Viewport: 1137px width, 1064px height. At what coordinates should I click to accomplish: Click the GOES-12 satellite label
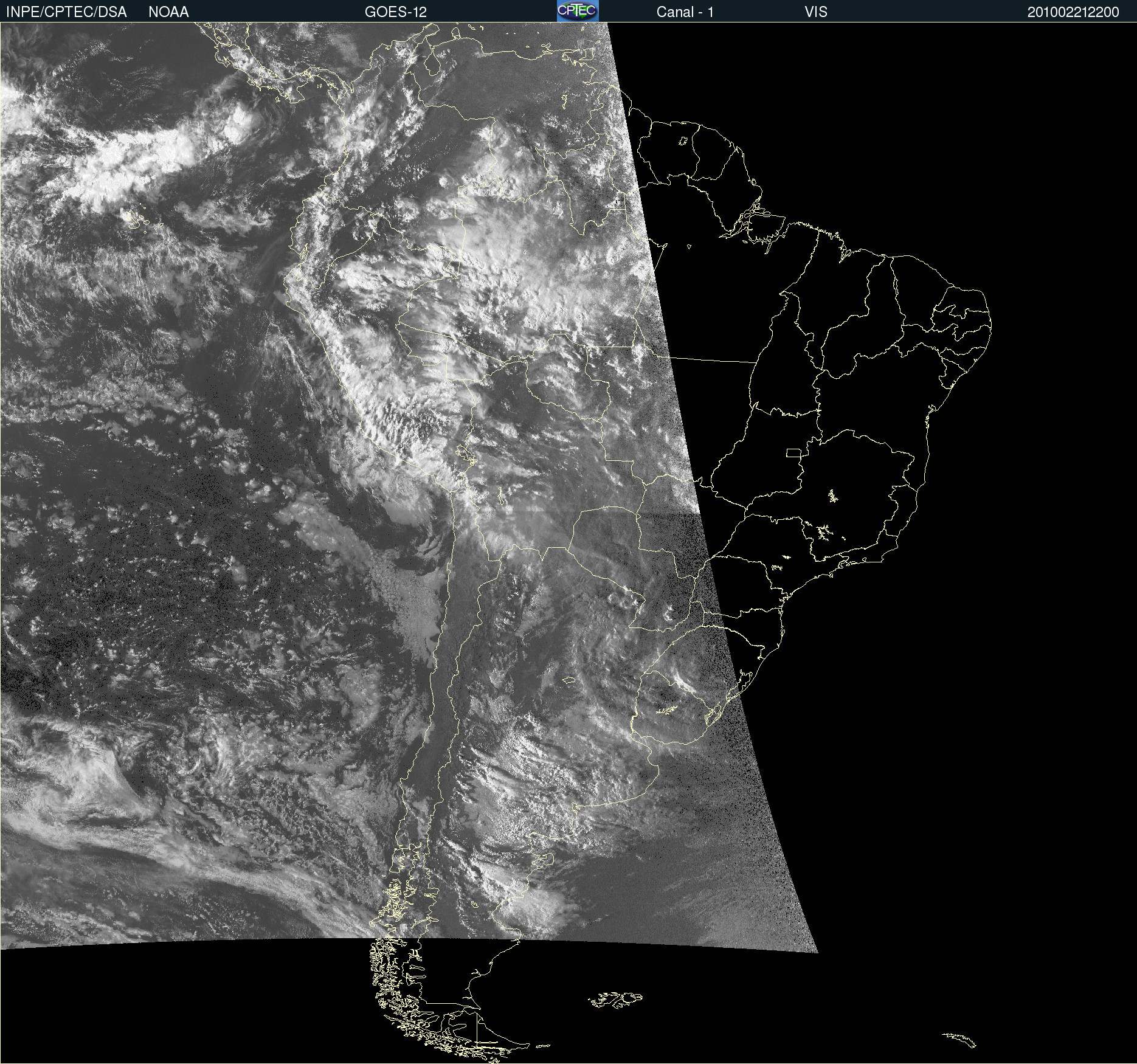click(396, 12)
